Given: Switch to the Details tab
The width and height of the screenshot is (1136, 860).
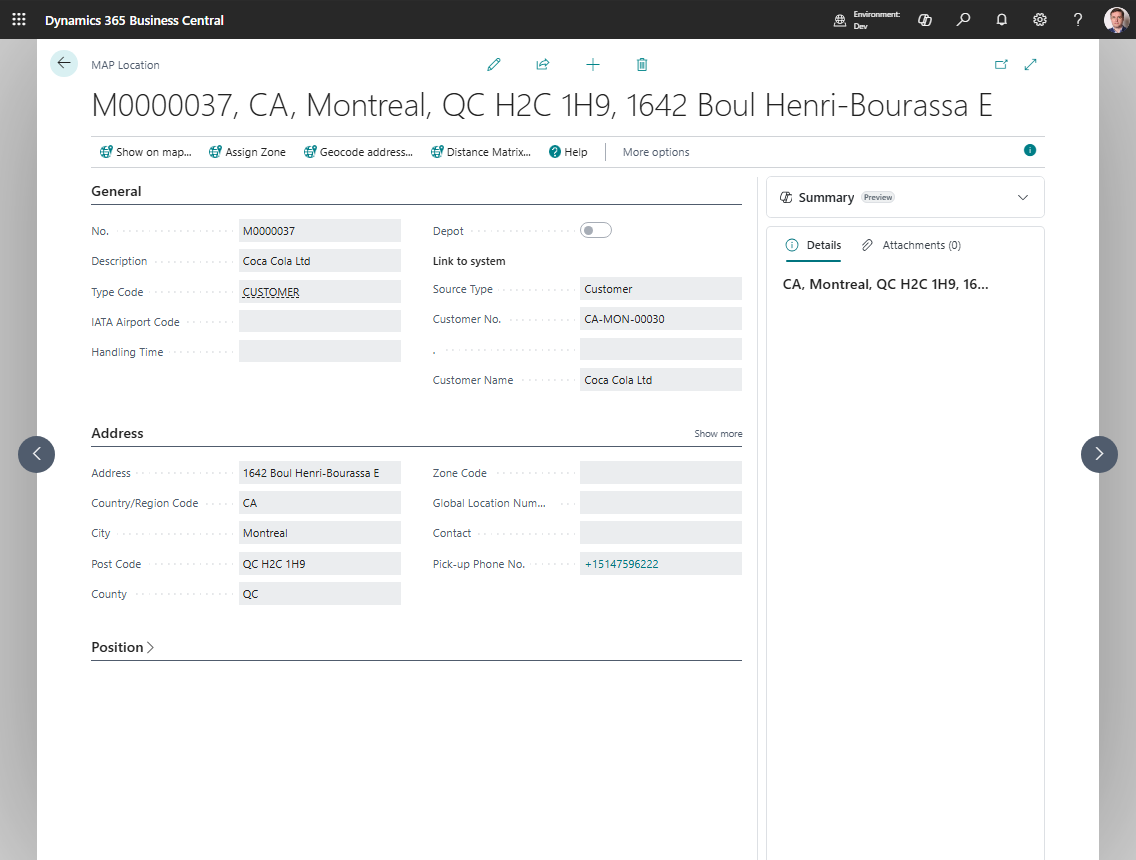Looking at the screenshot, I should pyautogui.click(x=814, y=245).
